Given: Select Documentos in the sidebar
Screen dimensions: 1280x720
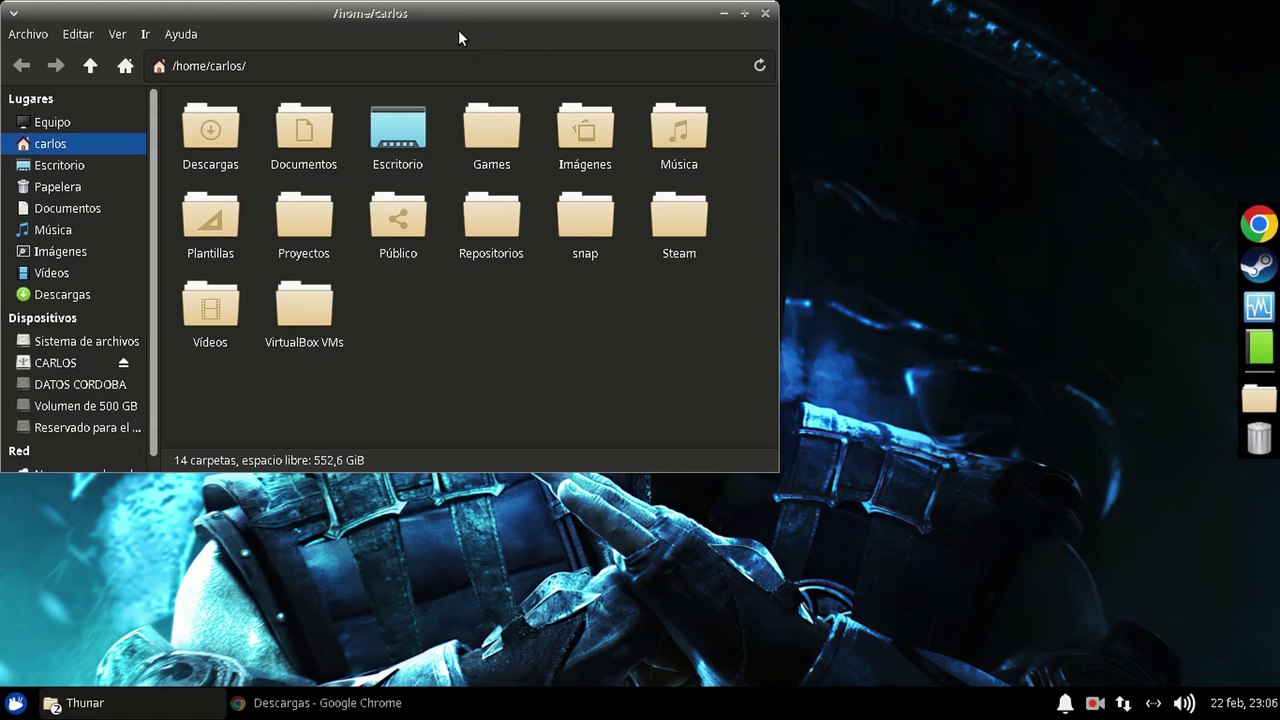Looking at the screenshot, I should (73, 208).
